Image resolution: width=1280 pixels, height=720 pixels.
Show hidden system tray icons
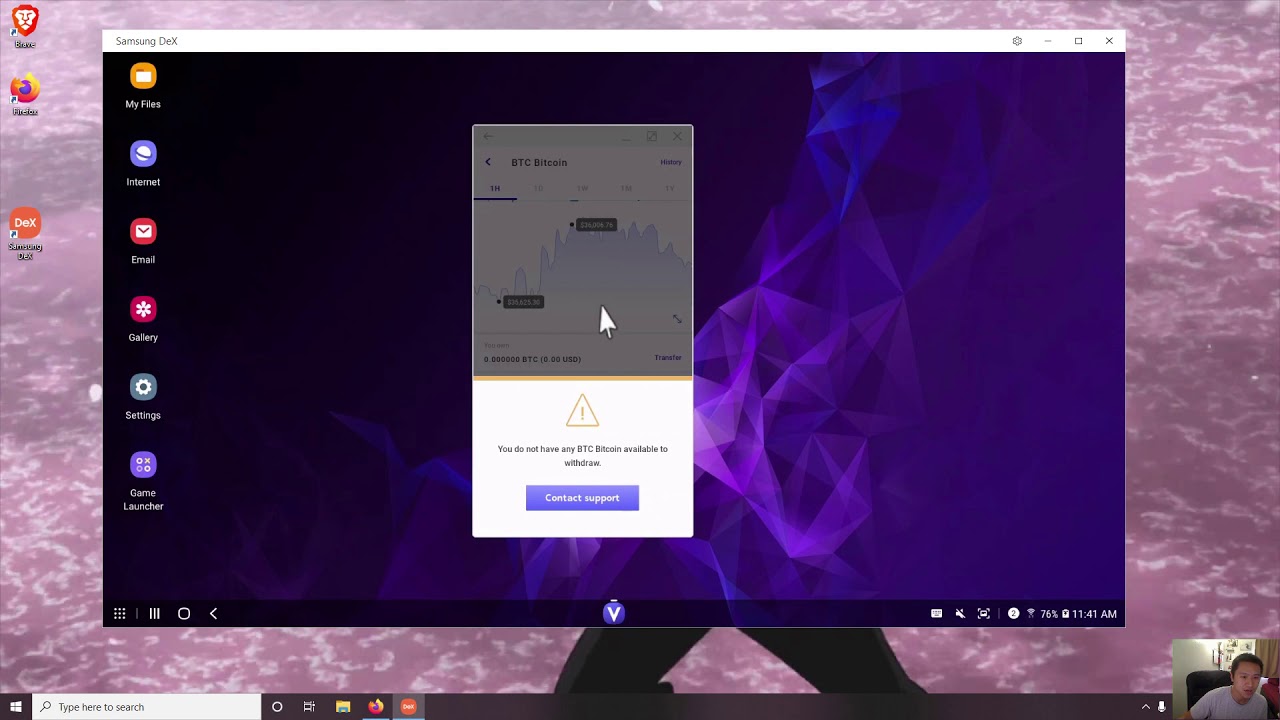point(1145,707)
